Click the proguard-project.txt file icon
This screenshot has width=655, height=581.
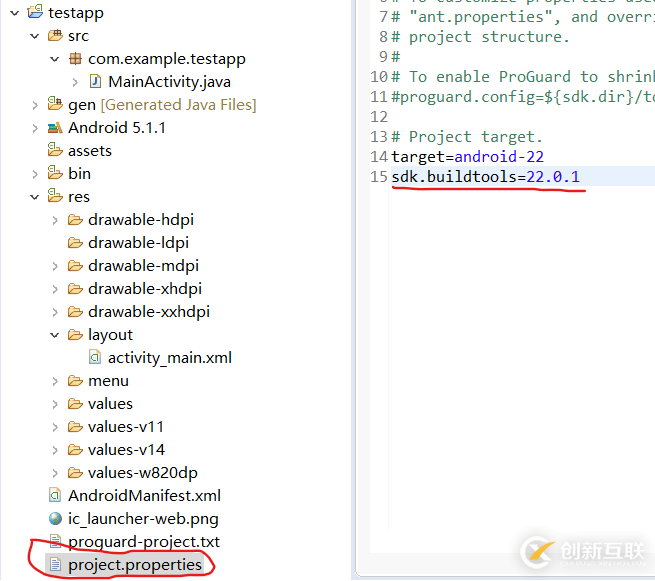click(55, 541)
